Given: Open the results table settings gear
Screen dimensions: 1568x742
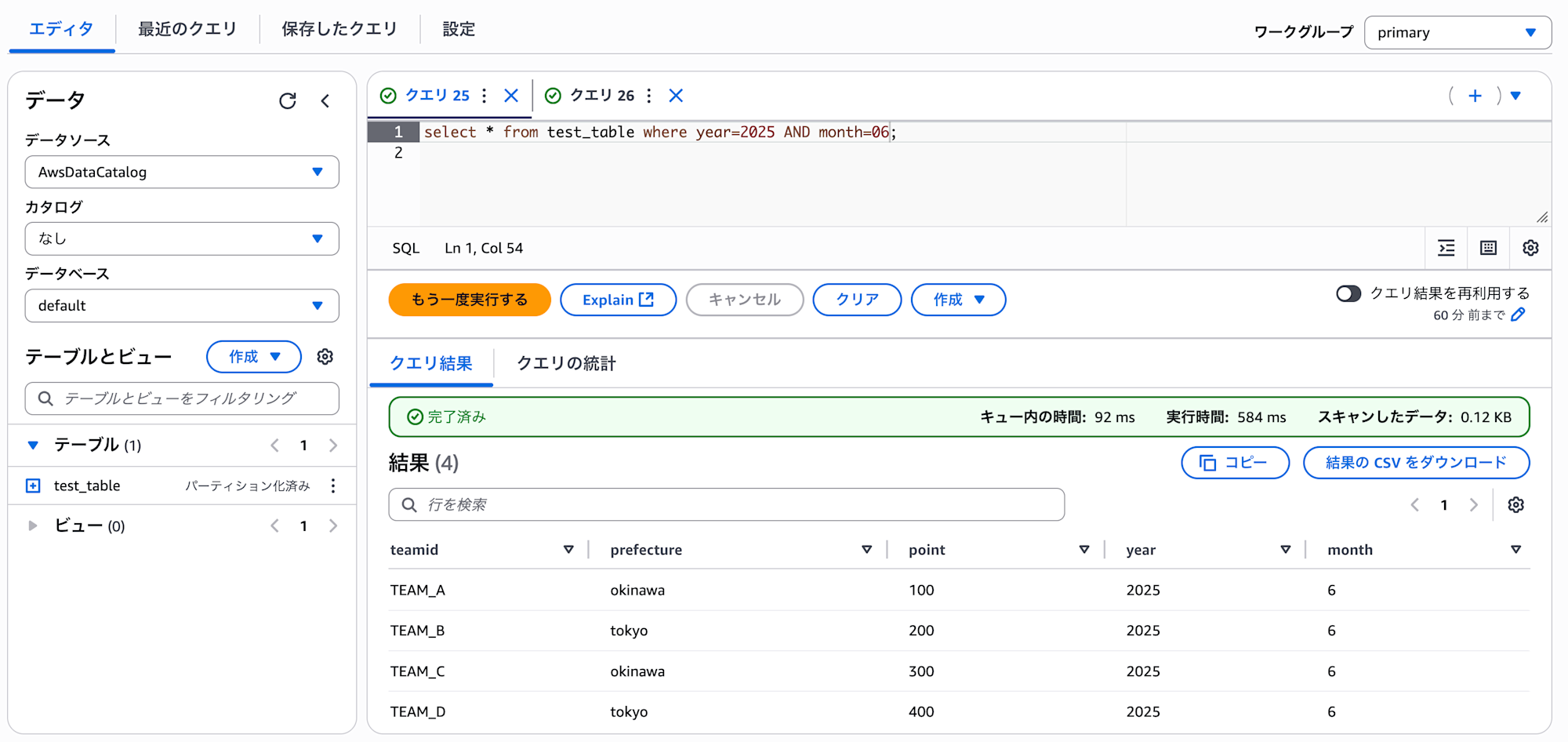Looking at the screenshot, I should pos(1516,505).
